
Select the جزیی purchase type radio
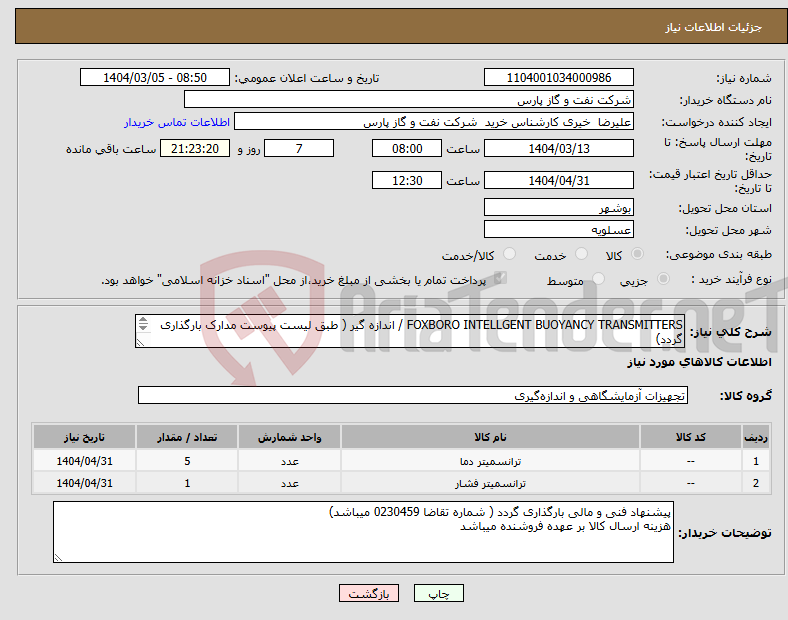tap(663, 278)
